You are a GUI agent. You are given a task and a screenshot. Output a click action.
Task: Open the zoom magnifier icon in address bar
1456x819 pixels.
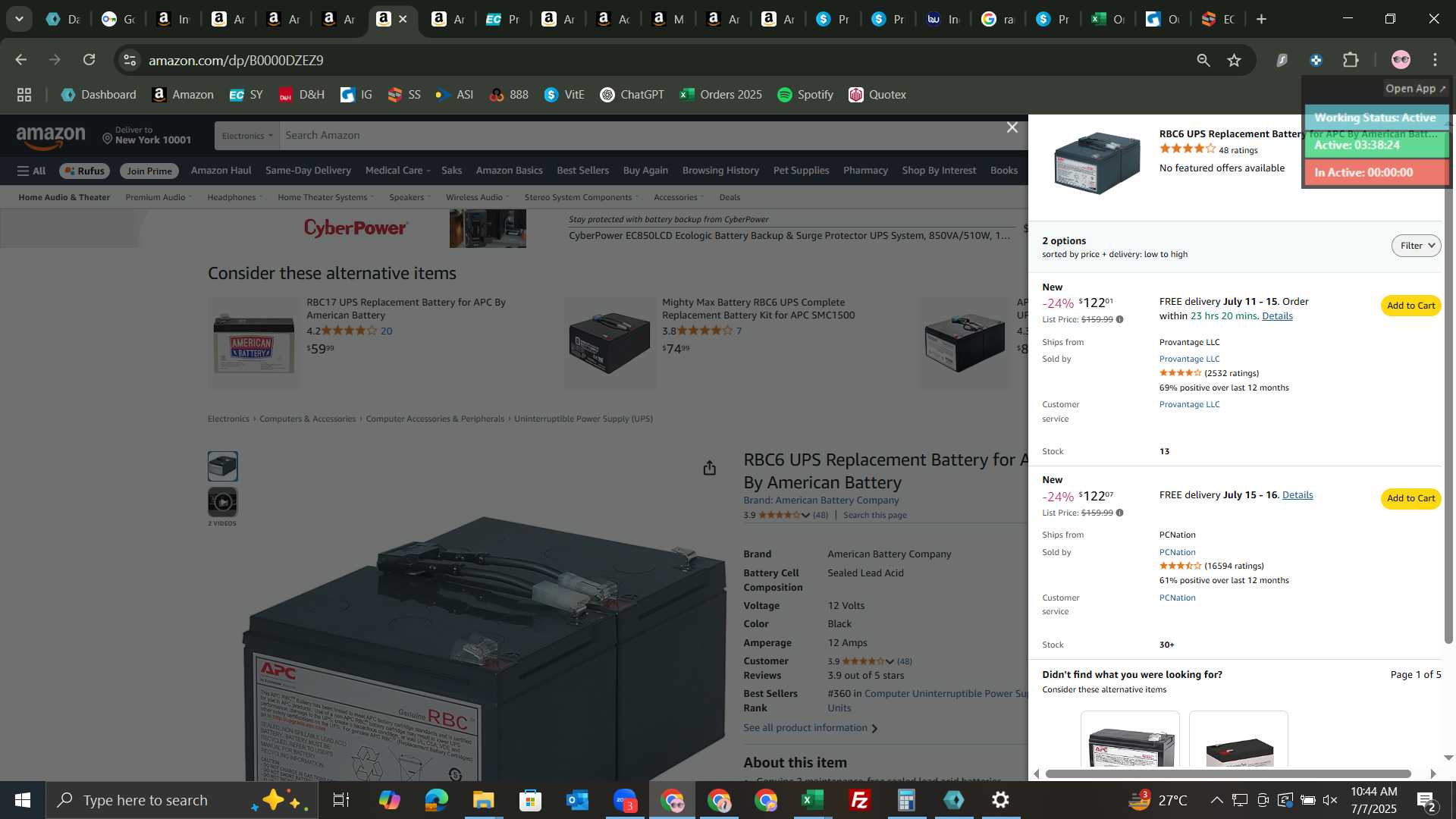(x=1203, y=60)
